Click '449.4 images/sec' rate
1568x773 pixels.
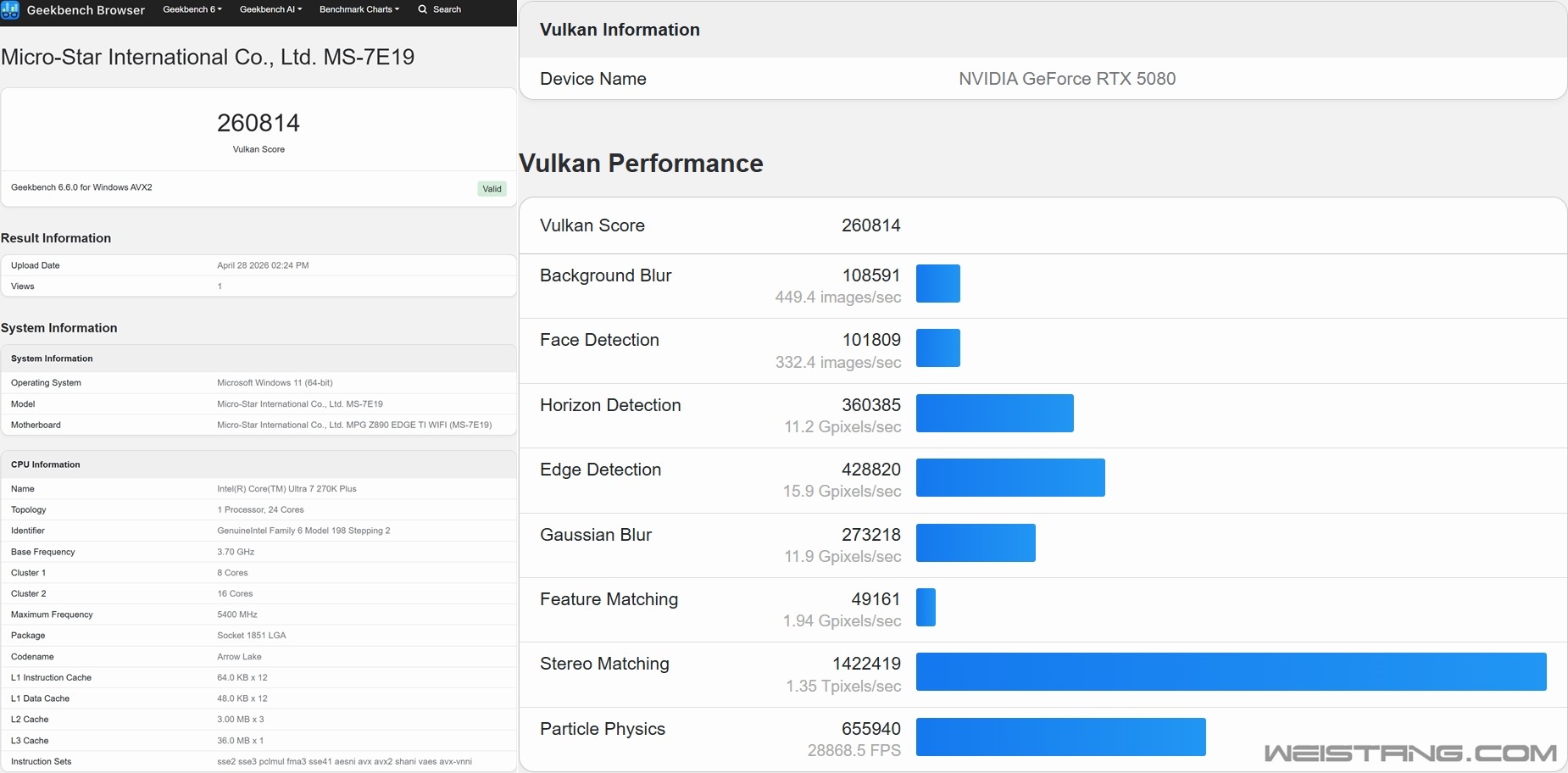pos(838,298)
